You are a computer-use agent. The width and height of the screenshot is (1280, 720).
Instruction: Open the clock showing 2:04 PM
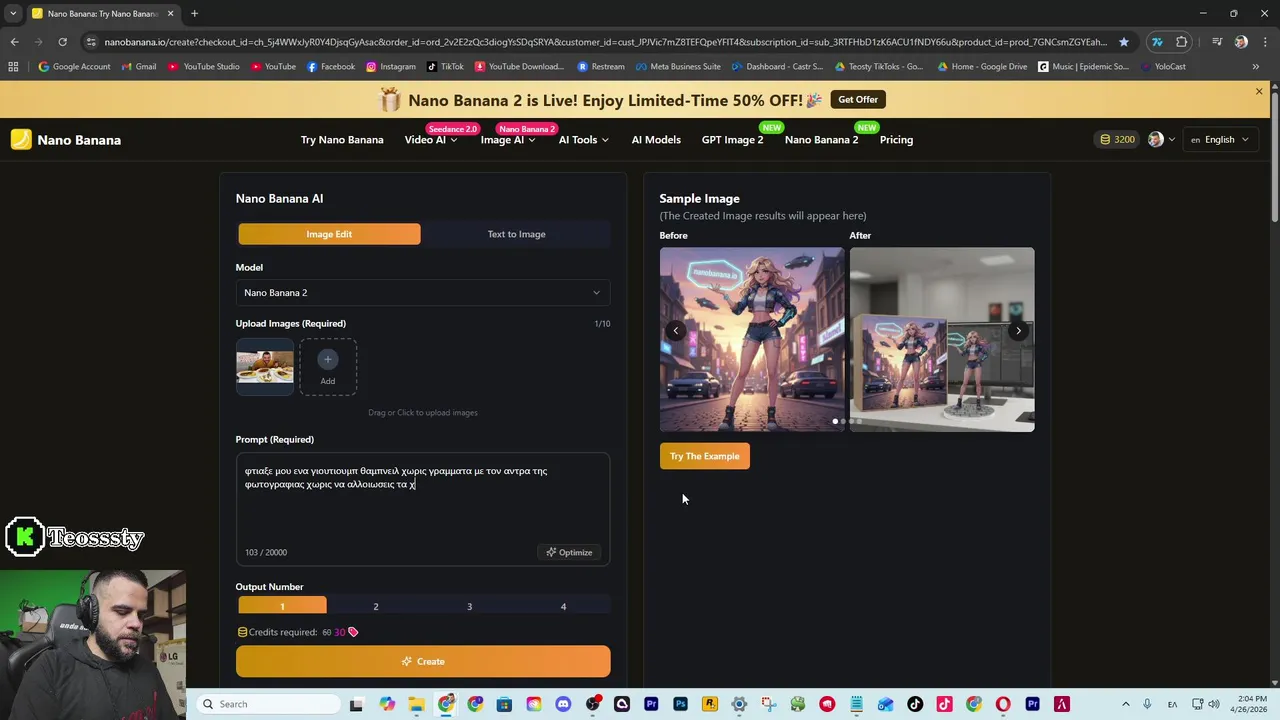click(x=1250, y=704)
